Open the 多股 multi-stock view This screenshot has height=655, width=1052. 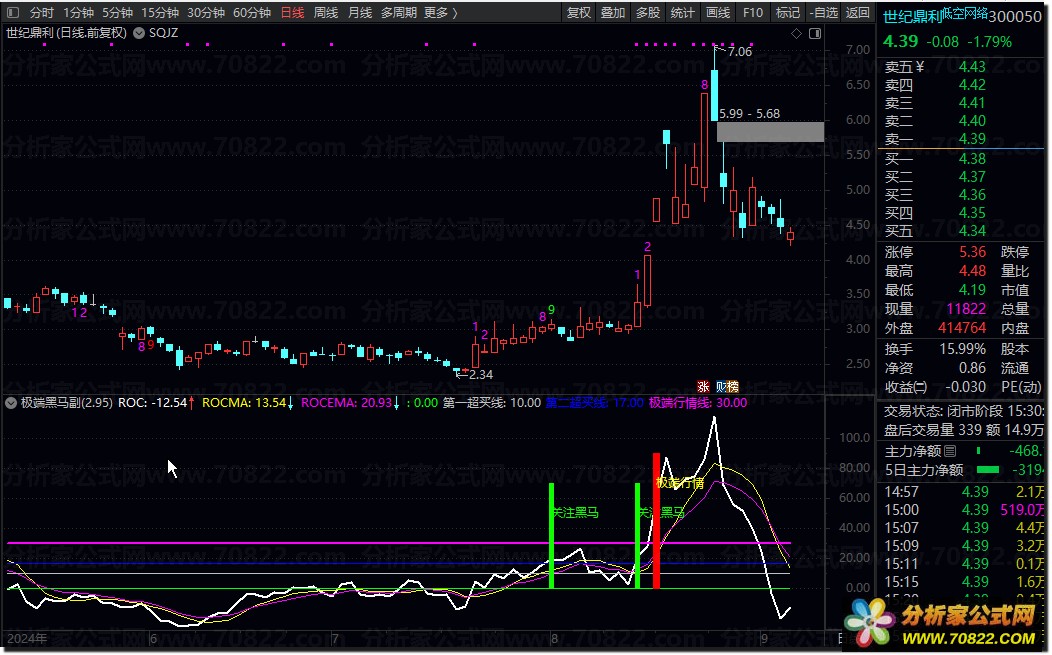(648, 13)
